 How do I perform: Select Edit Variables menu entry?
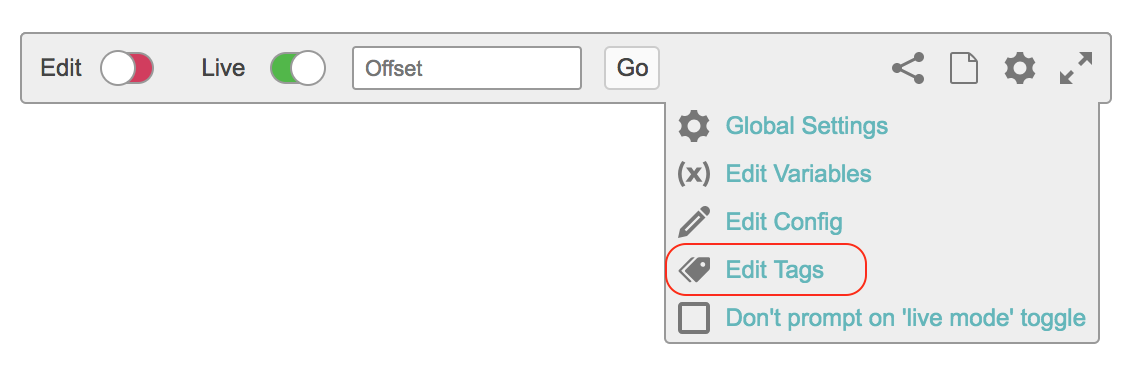click(798, 174)
